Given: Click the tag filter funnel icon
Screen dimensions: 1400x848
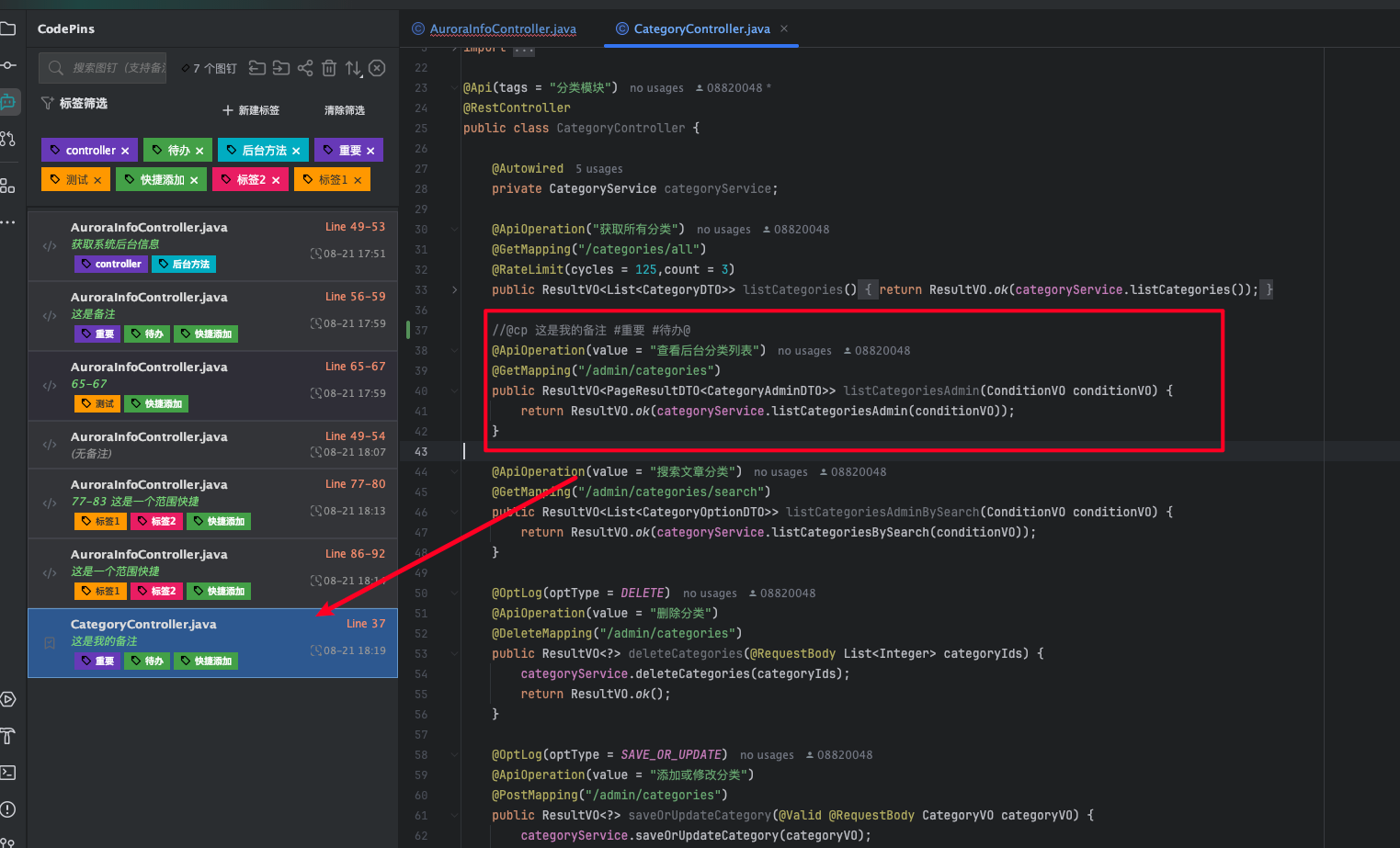Looking at the screenshot, I should click(47, 103).
